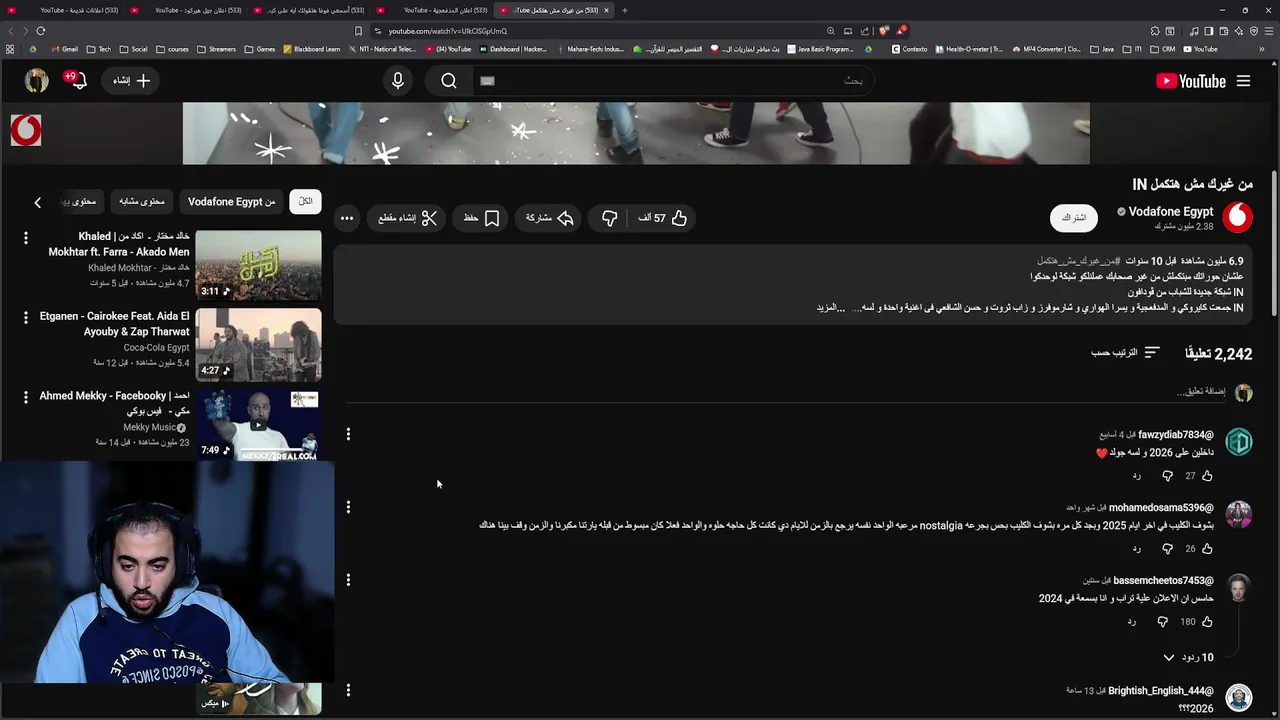Dislike mohamedosama5396's comment
The image size is (1280, 720).
[x=1167, y=549]
